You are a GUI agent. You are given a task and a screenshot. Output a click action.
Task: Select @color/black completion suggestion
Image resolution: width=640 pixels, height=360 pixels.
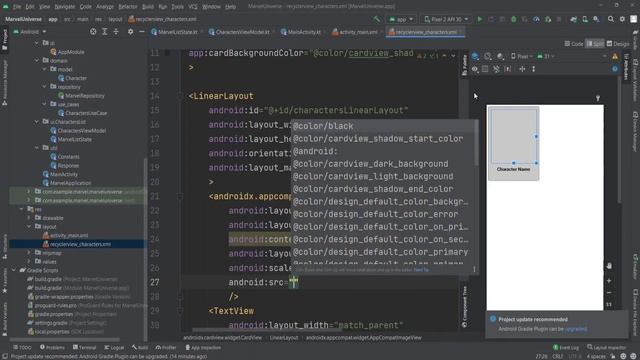click(383, 126)
